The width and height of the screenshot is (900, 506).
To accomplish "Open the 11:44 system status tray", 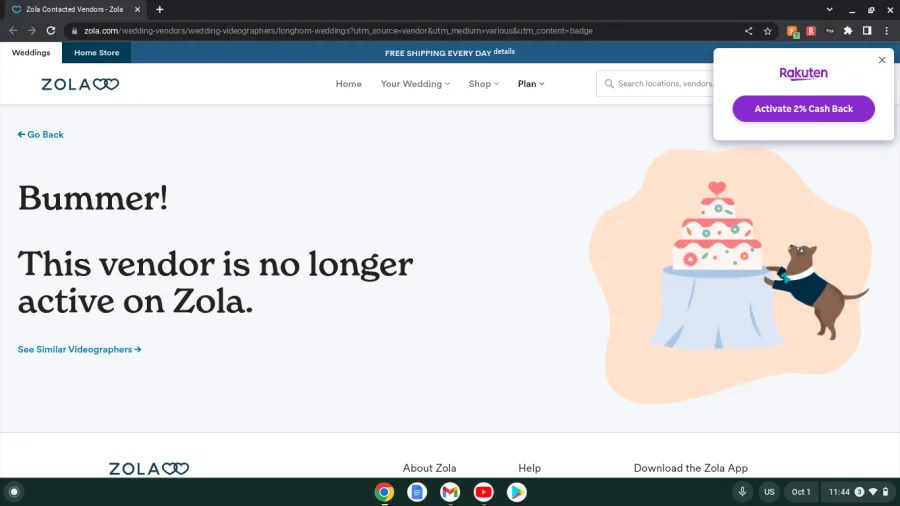I will coord(858,492).
